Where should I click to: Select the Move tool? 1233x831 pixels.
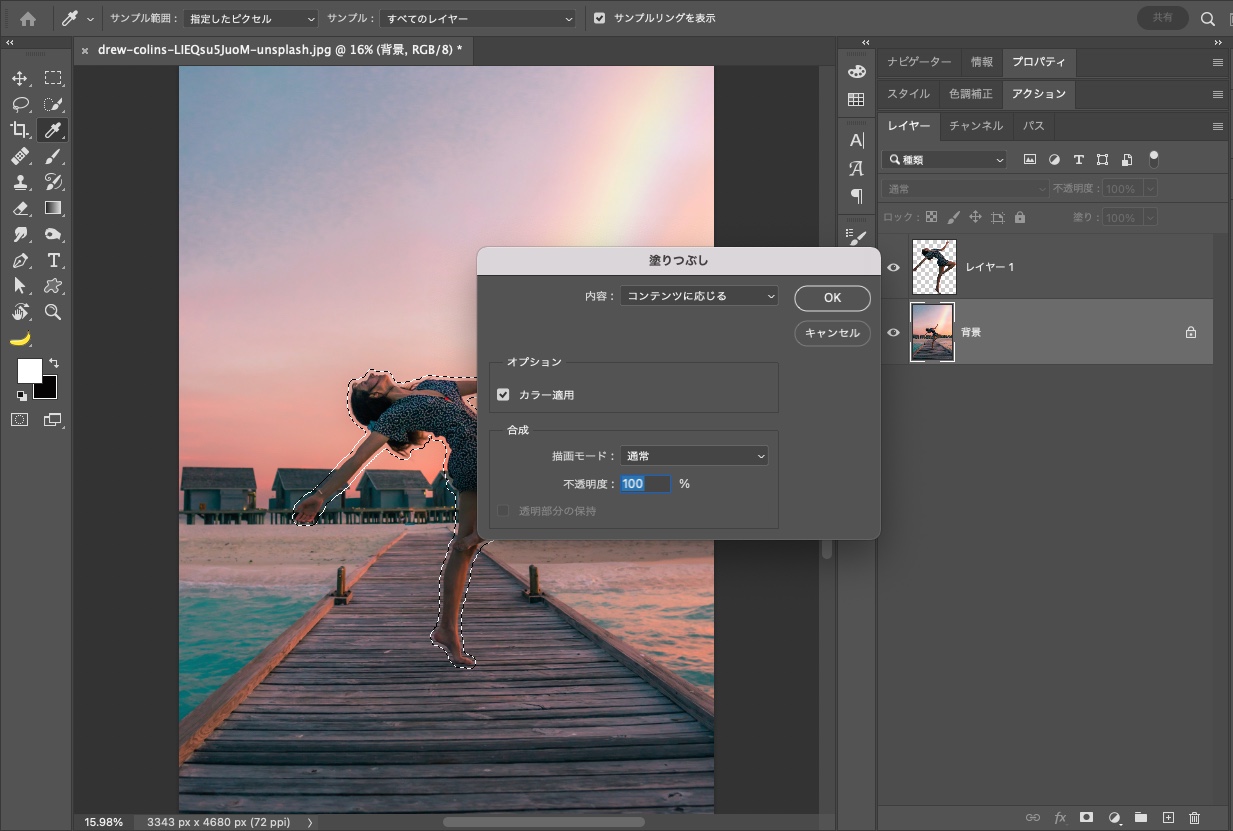click(x=19, y=77)
